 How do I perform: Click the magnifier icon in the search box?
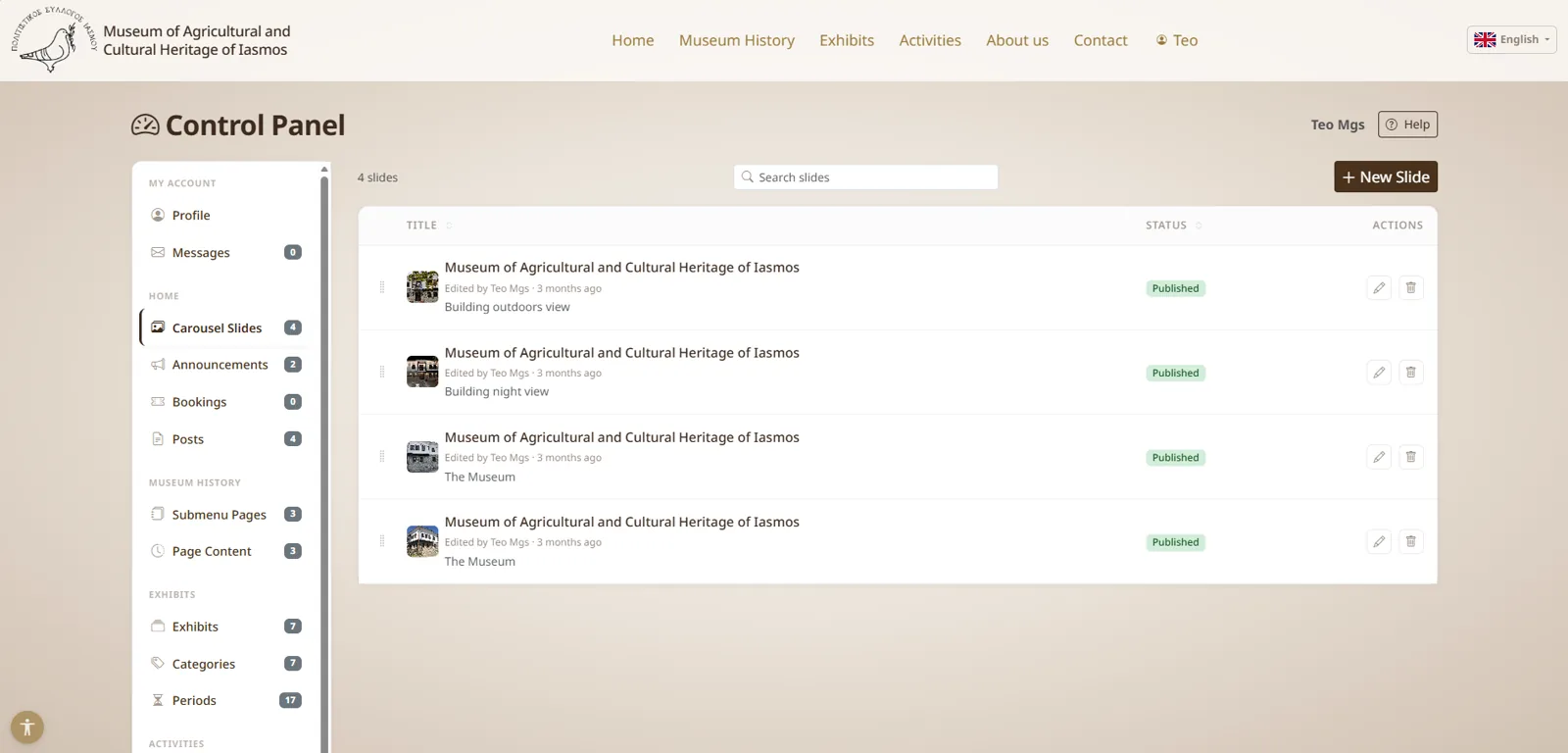(x=748, y=176)
